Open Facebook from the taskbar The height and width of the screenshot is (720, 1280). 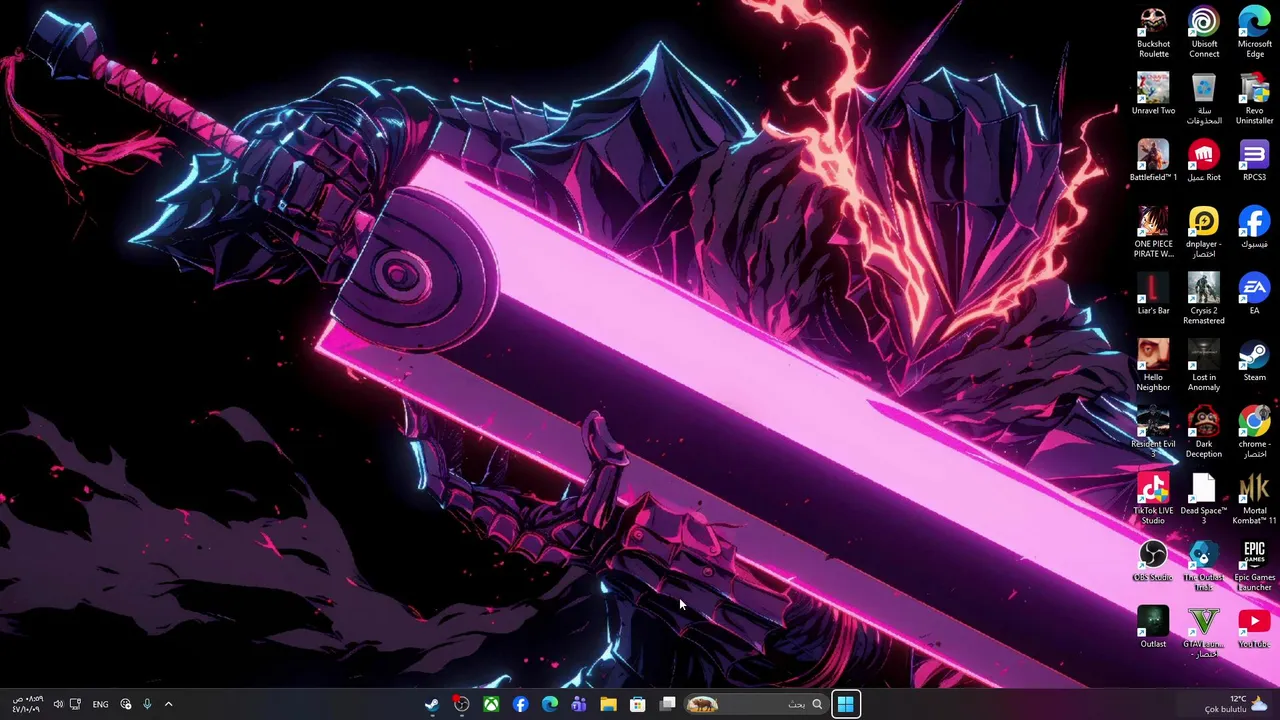(x=520, y=704)
